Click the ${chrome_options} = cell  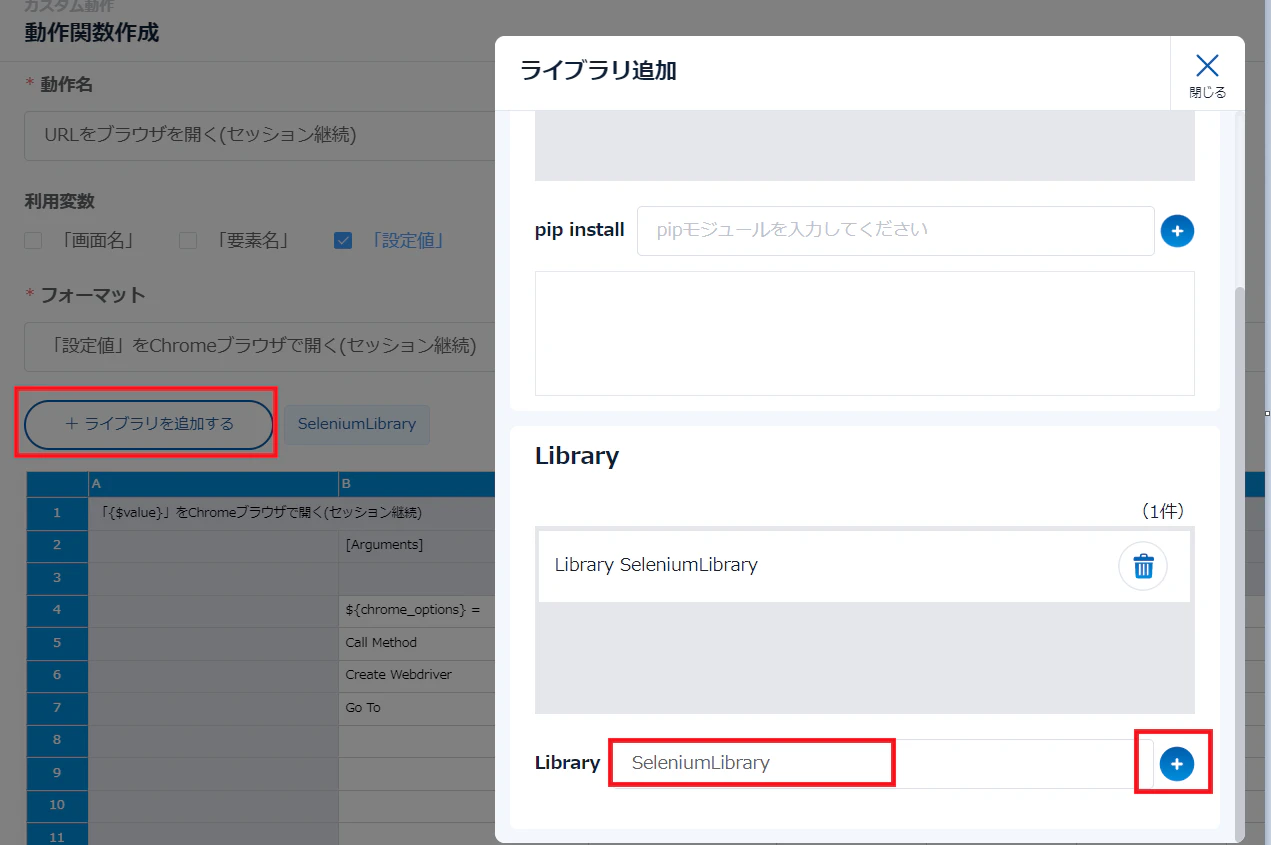[x=417, y=610]
